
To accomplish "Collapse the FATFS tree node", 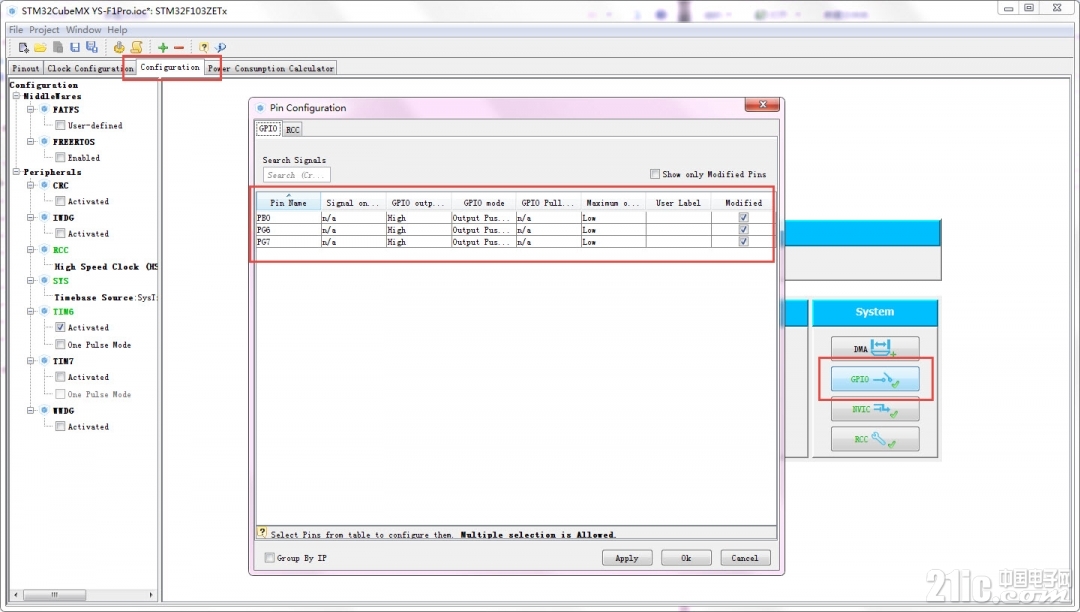I will (30, 109).
